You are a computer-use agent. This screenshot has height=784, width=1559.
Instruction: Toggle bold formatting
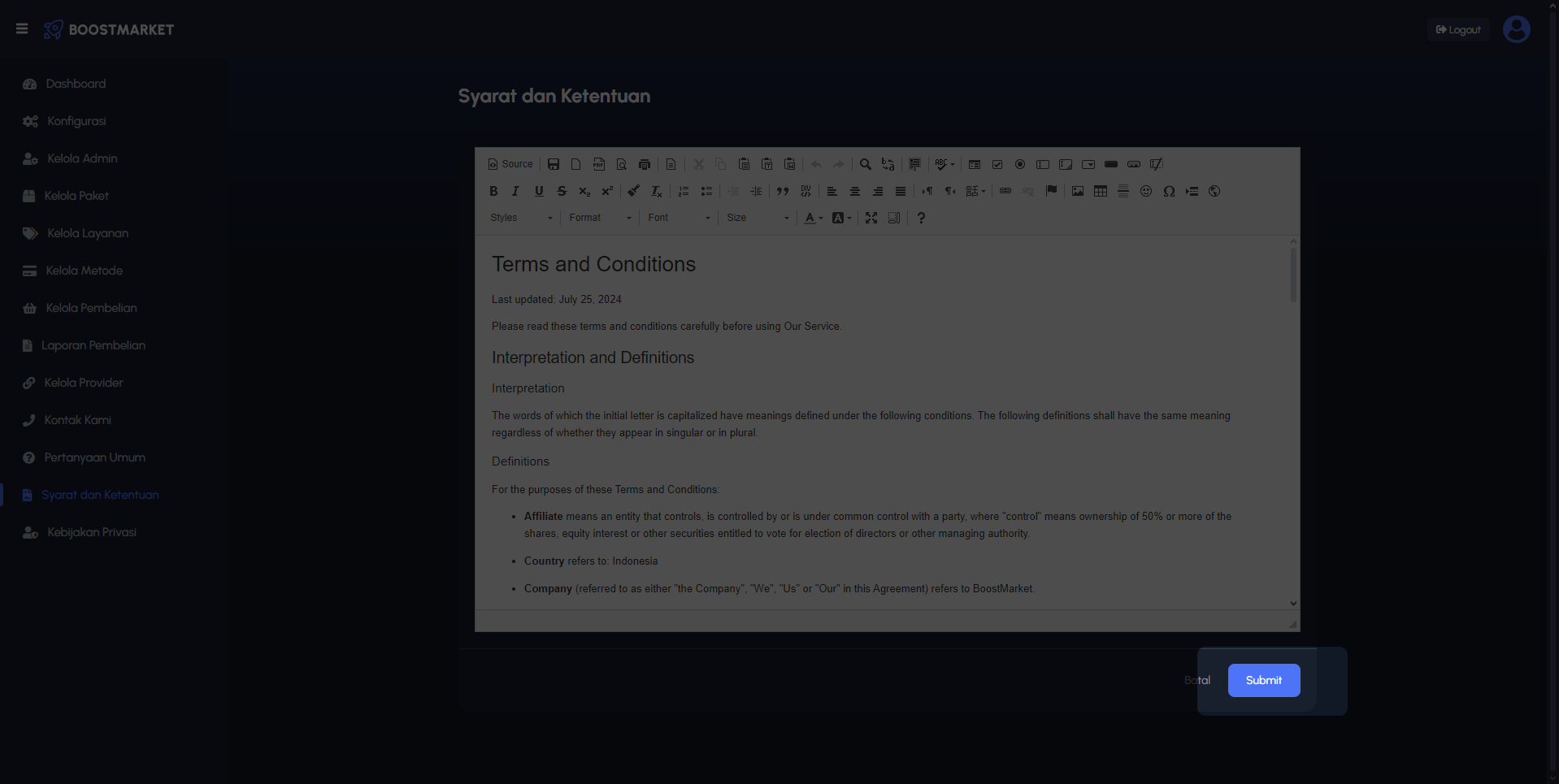[x=493, y=191]
